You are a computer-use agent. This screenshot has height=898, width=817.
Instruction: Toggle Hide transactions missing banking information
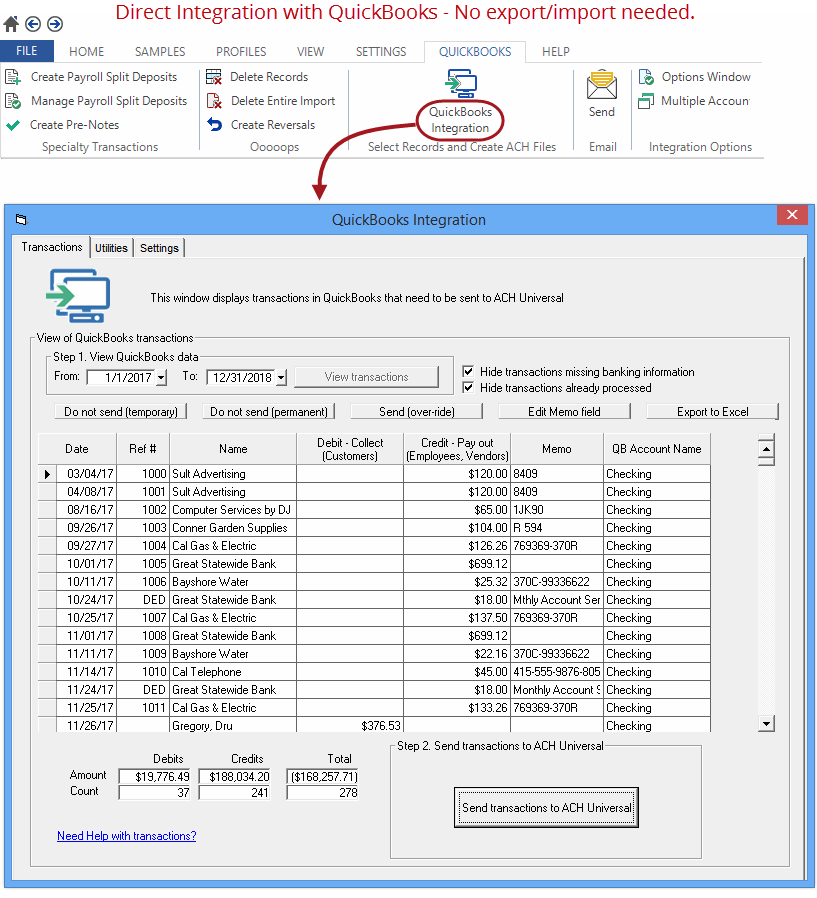pyautogui.click(x=468, y=371)
